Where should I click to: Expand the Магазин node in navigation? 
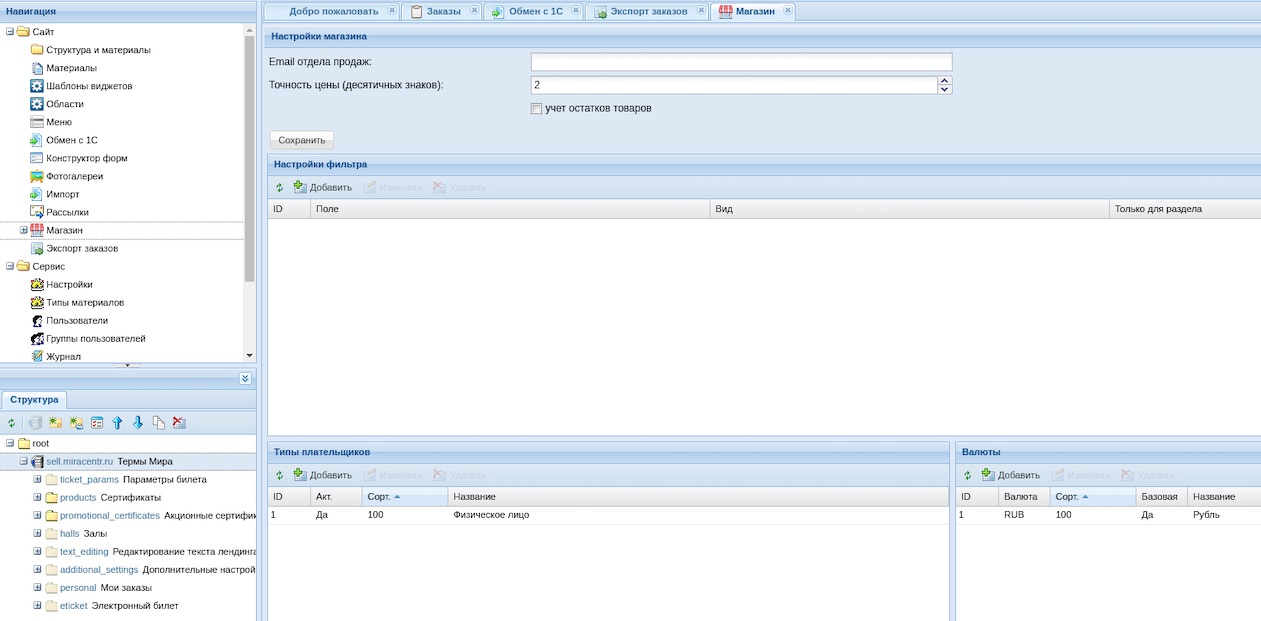[x=23, y=230]
